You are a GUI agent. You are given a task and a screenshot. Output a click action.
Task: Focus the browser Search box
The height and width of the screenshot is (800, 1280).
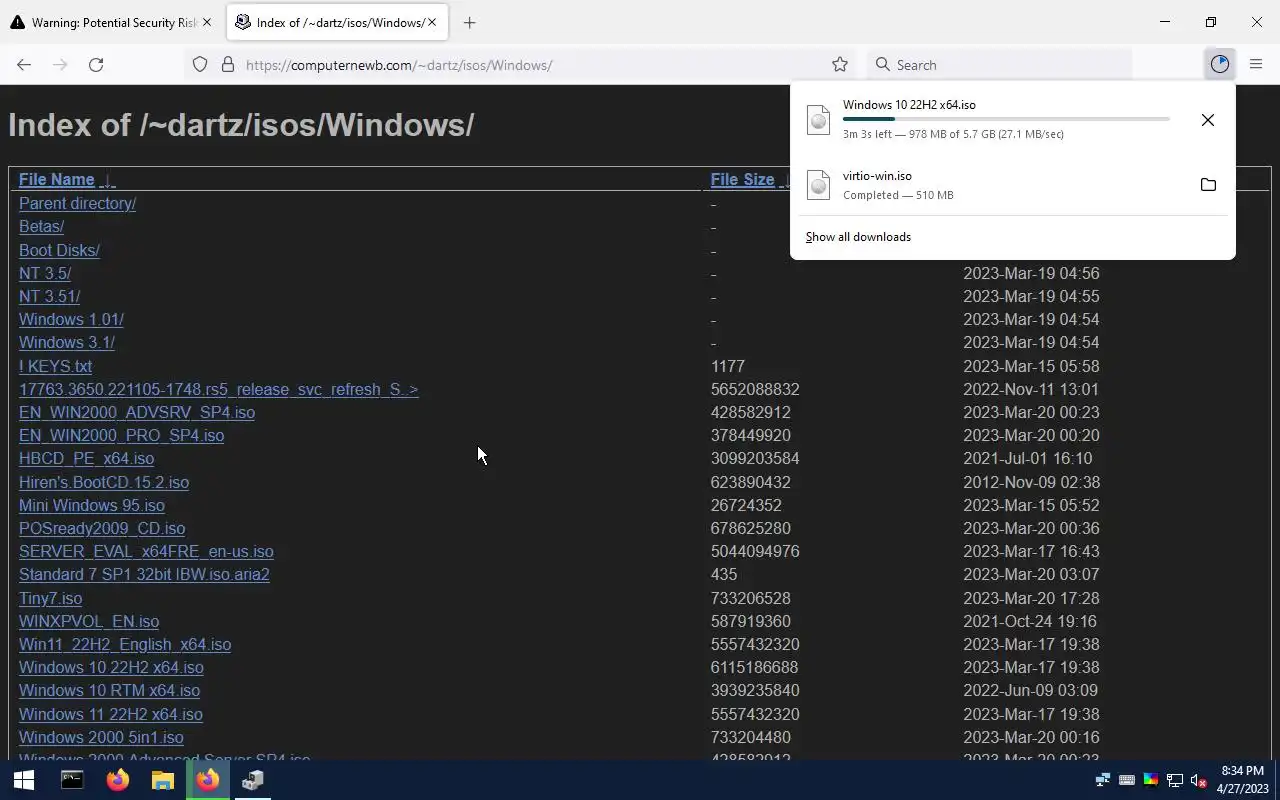tap(1000, 65)
